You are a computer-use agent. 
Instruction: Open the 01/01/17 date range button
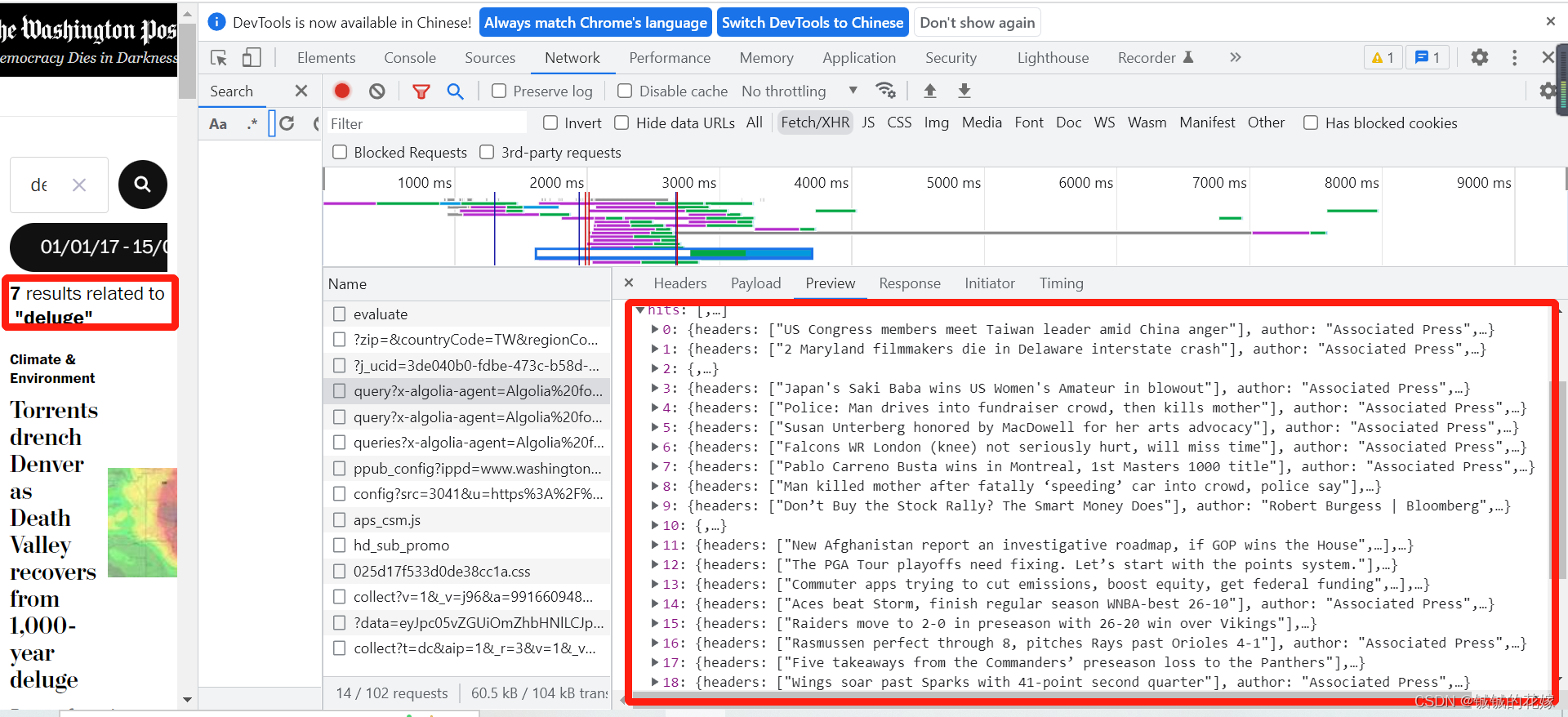pos(90,247)
